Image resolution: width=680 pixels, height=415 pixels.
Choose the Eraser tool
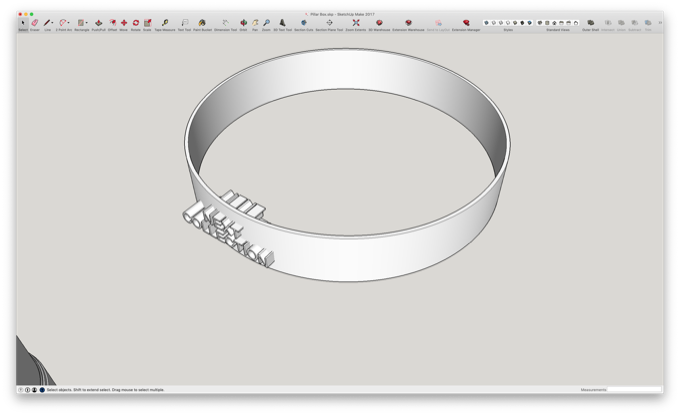[x=35, y=23]
